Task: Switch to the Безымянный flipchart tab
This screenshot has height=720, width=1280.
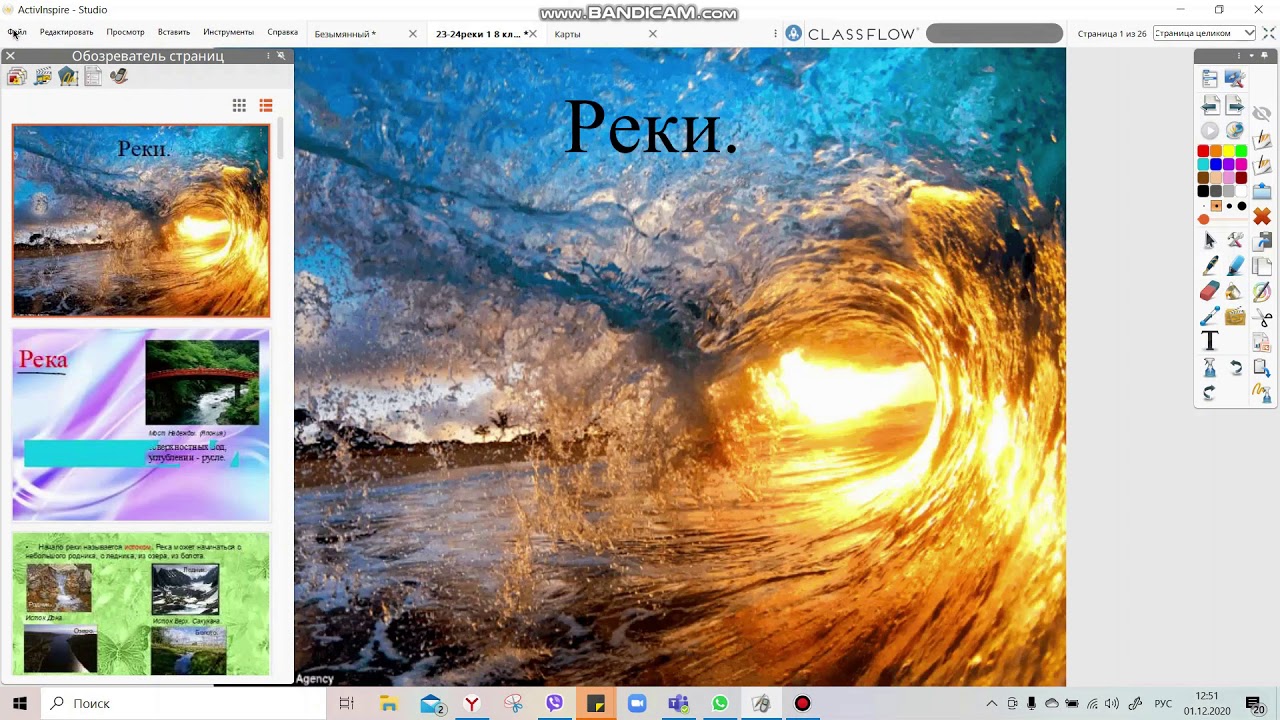Action: (346, 34)
